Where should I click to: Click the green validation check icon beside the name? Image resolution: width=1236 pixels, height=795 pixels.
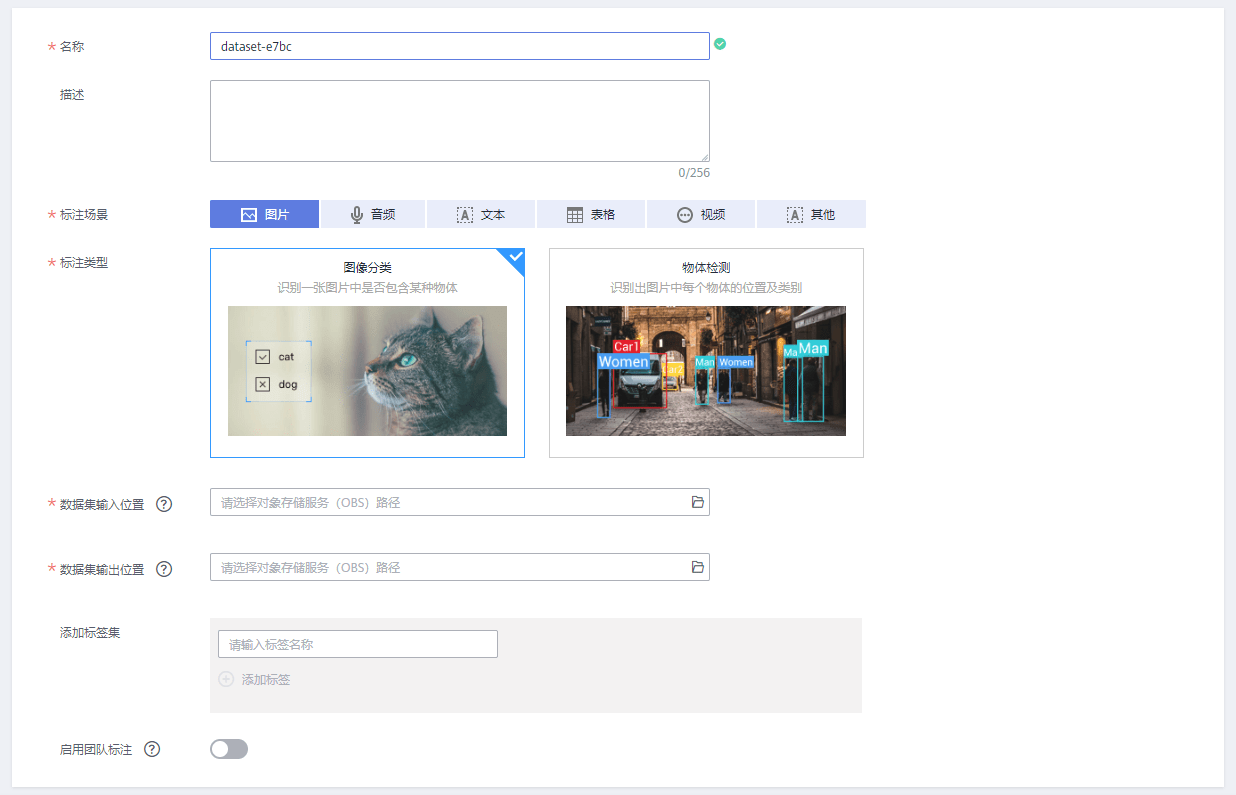click(x=720, y=44)
